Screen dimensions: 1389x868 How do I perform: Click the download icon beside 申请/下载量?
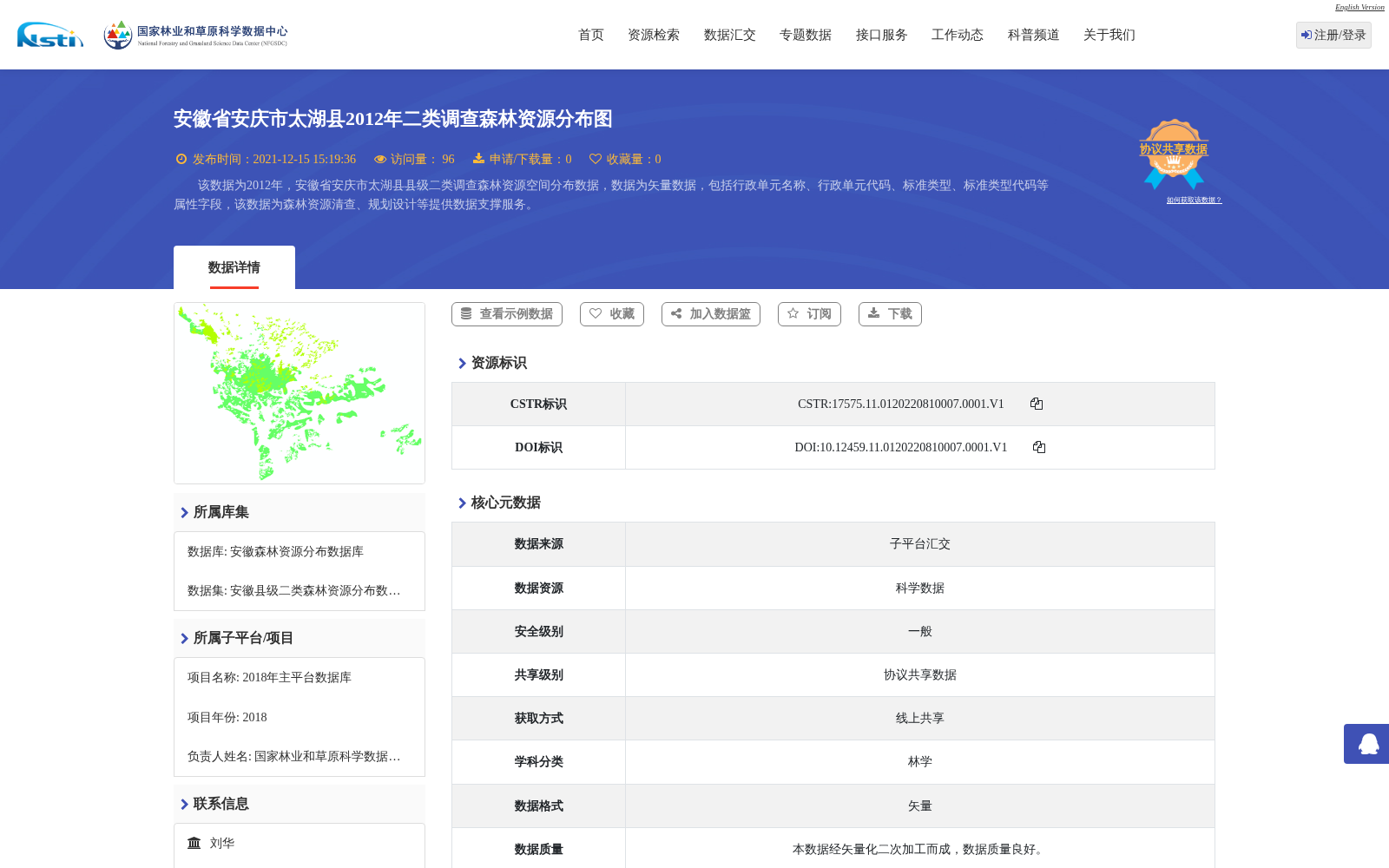(x=478, y=159)
